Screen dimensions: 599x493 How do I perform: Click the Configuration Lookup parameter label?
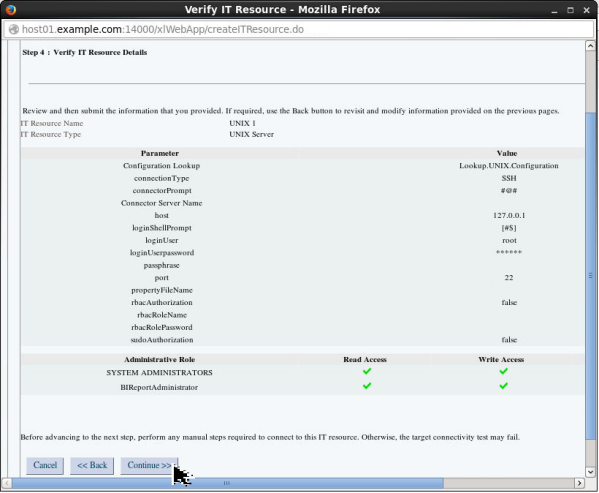pos(161,166)
